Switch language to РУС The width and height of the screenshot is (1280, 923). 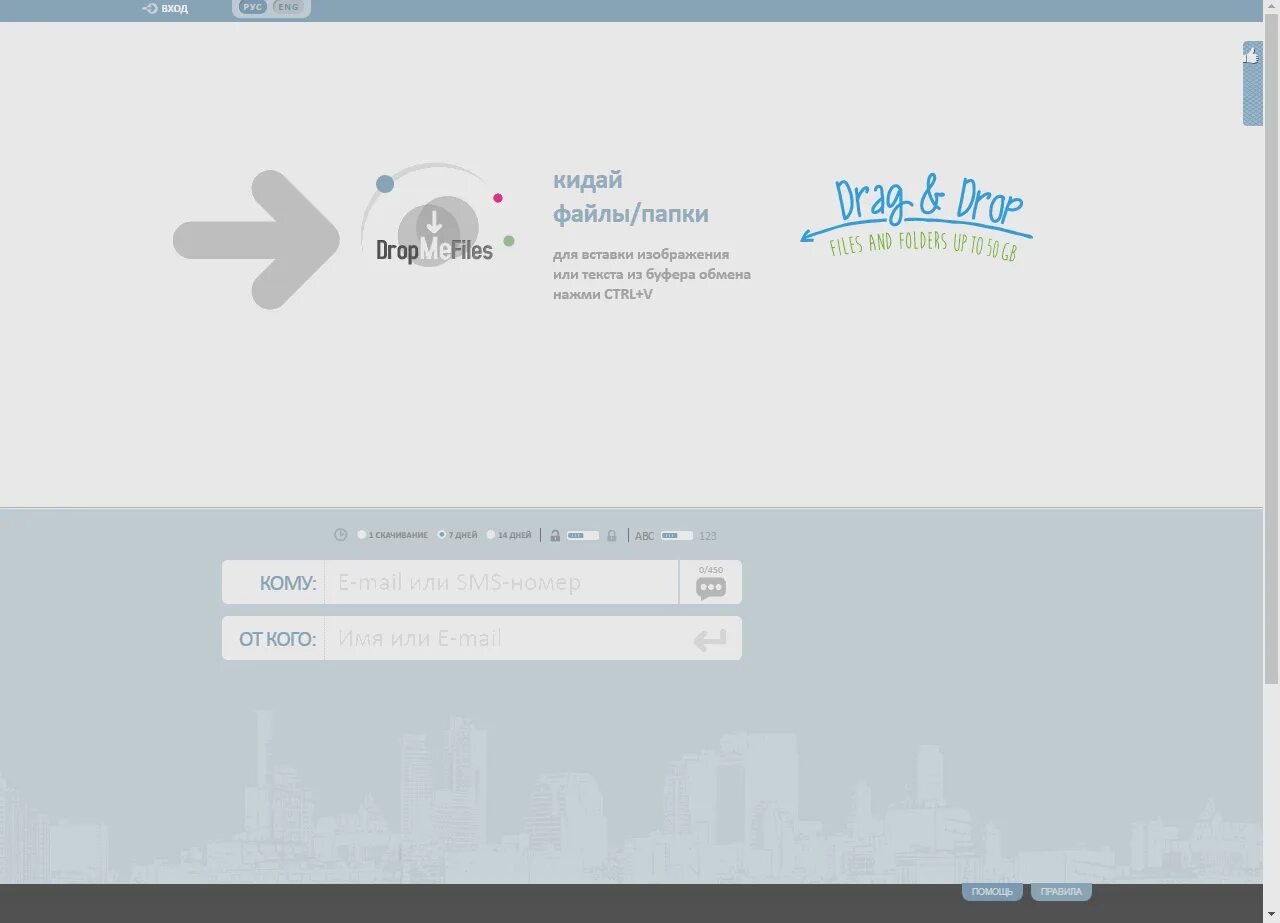pyautogui.click(x=253, y=7)
